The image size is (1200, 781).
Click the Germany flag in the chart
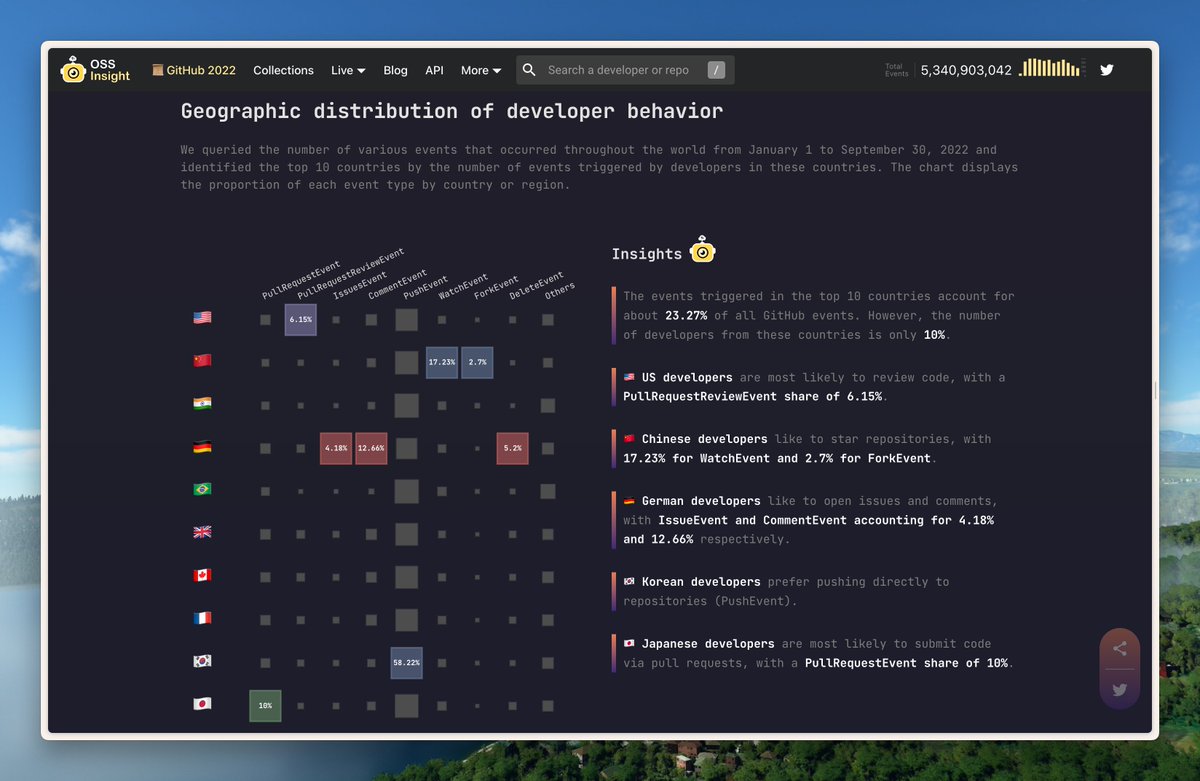tap(202, 447)
